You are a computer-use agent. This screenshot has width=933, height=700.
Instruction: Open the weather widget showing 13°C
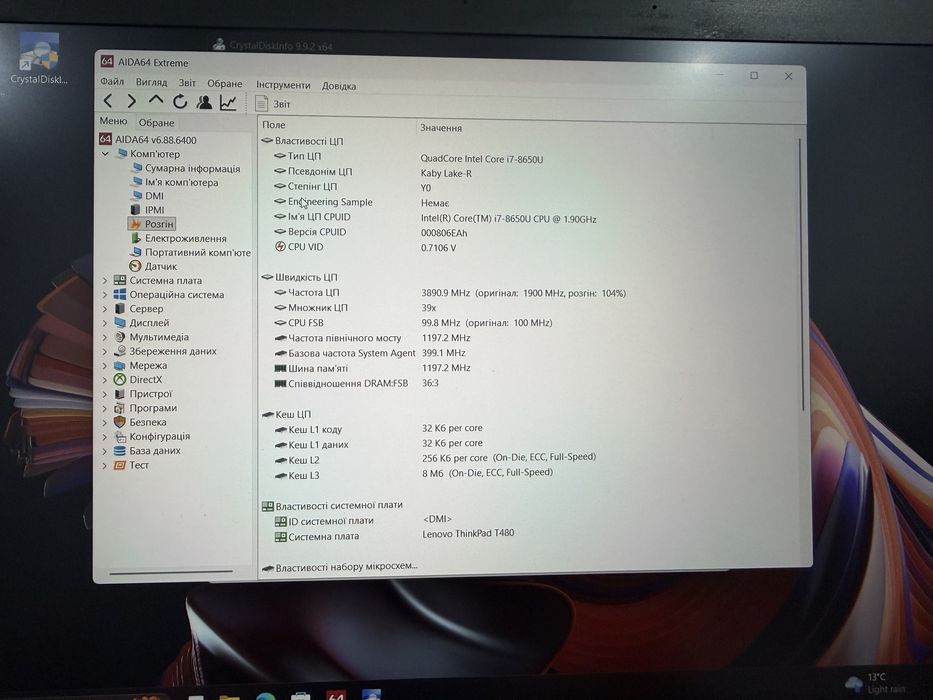(x=874, y=683)
